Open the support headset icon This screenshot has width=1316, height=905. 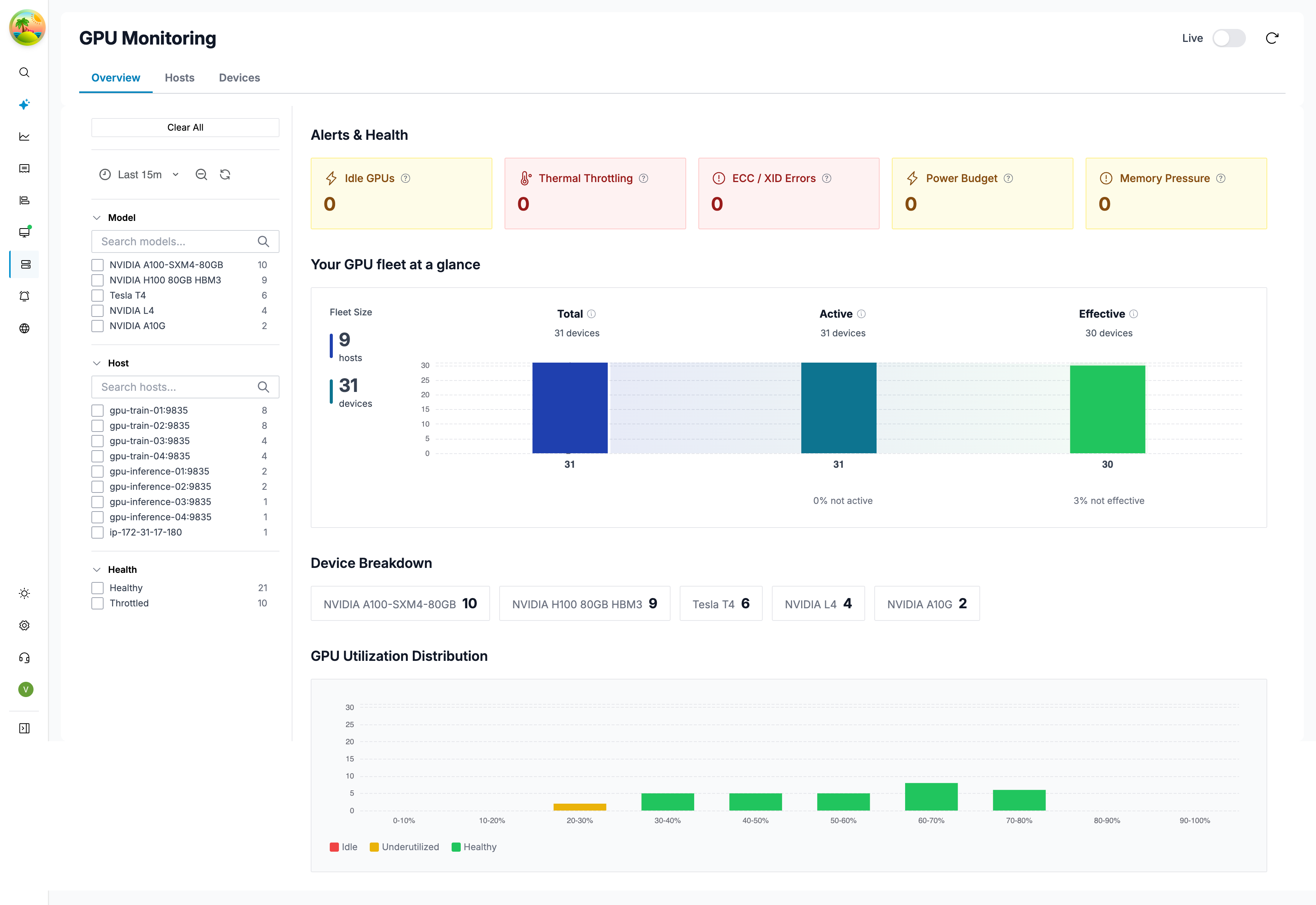tap(24, 657)
